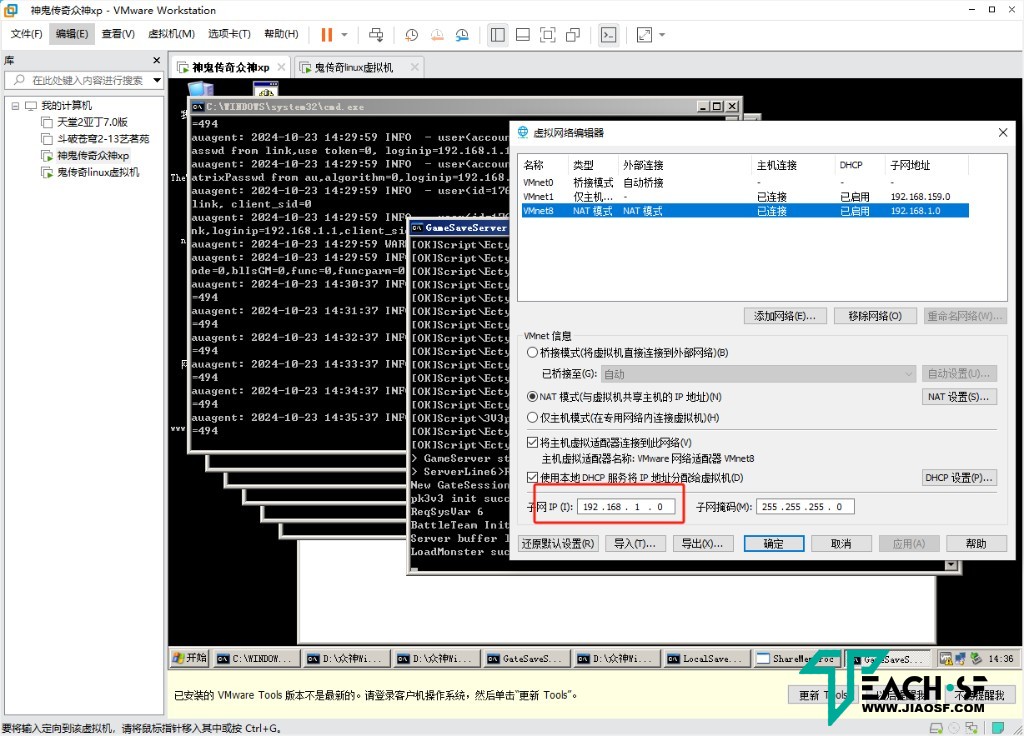Select the VMnet1 host-only network row
This screenshot has width=1024, height=736.
click(x=745, y=197)
